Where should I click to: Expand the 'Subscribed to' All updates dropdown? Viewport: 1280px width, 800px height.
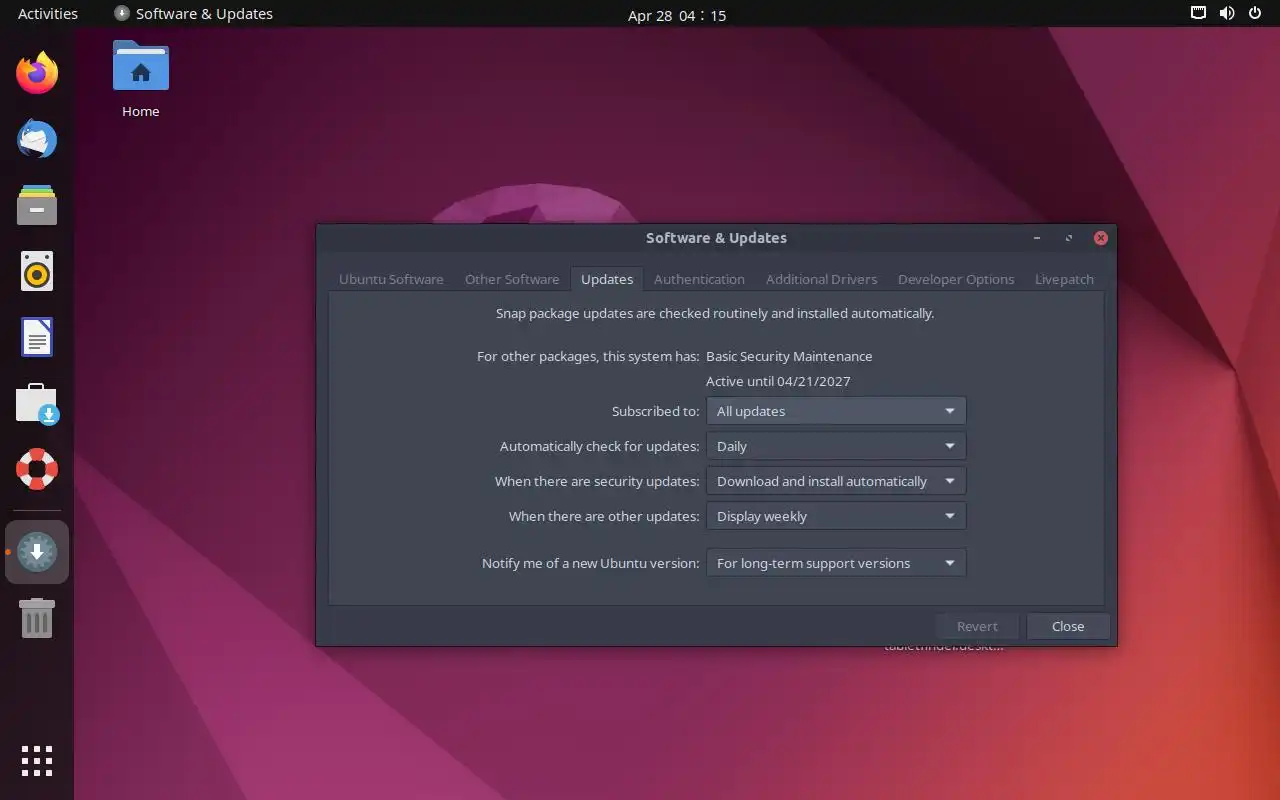coord(836,411)
